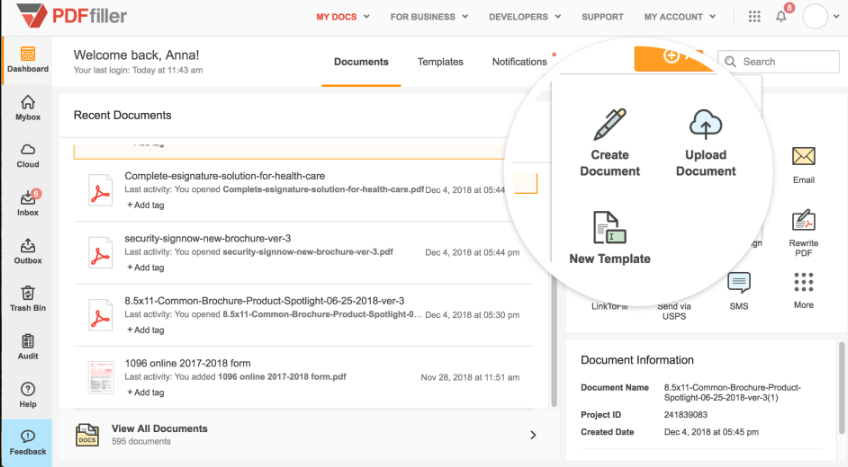Open the Cloud sidebar section
Viewport: 848px width, 467px height.
click(x=28, y=156)
